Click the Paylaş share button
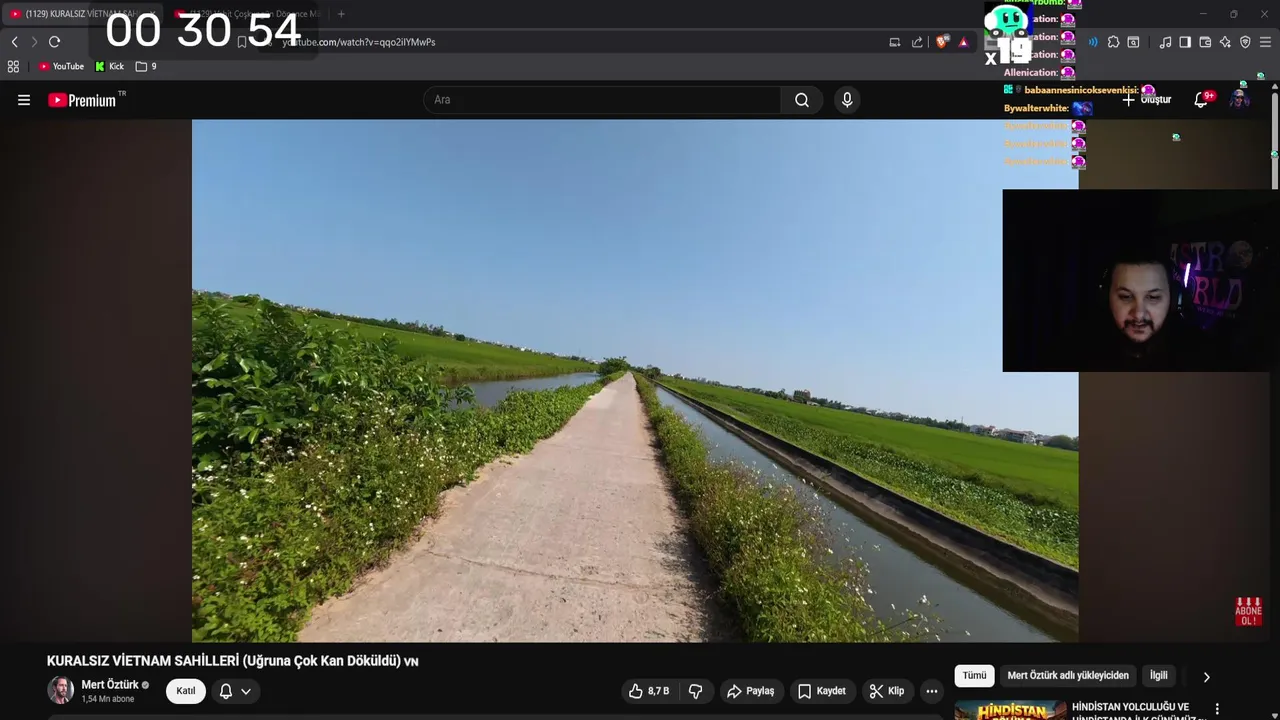Viewport: 1280px width, 720px height. pyautogui.click(x=751, y=691)
